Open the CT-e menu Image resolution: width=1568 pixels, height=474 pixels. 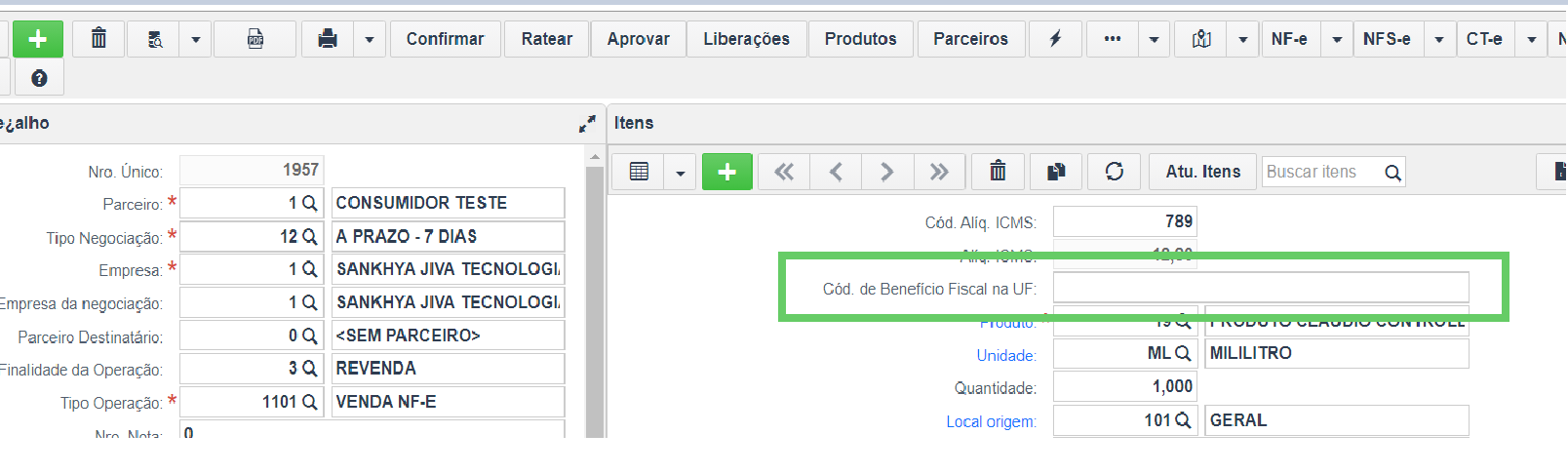coord(1484,39)
